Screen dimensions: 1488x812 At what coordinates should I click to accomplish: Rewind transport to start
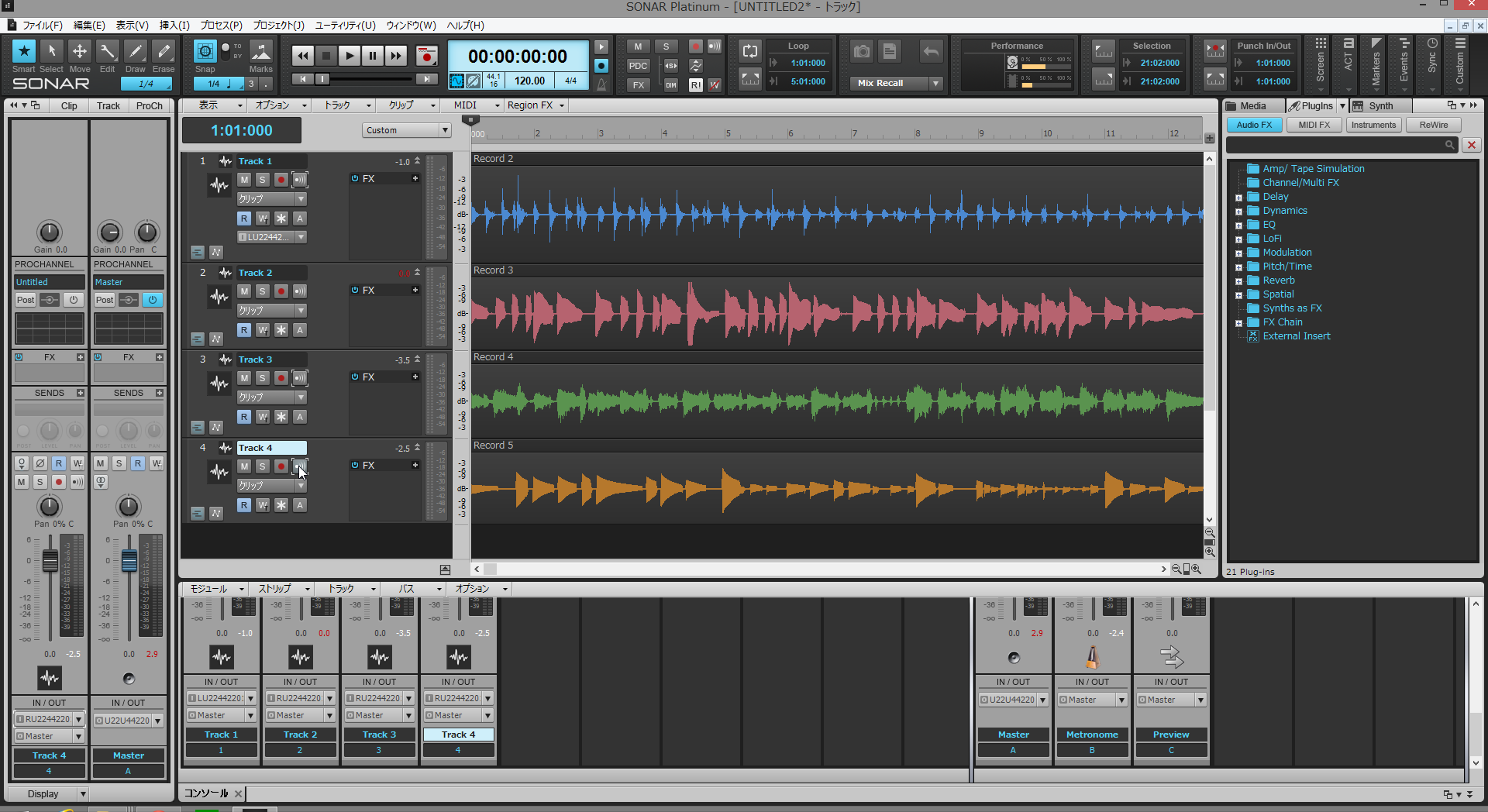302,55
